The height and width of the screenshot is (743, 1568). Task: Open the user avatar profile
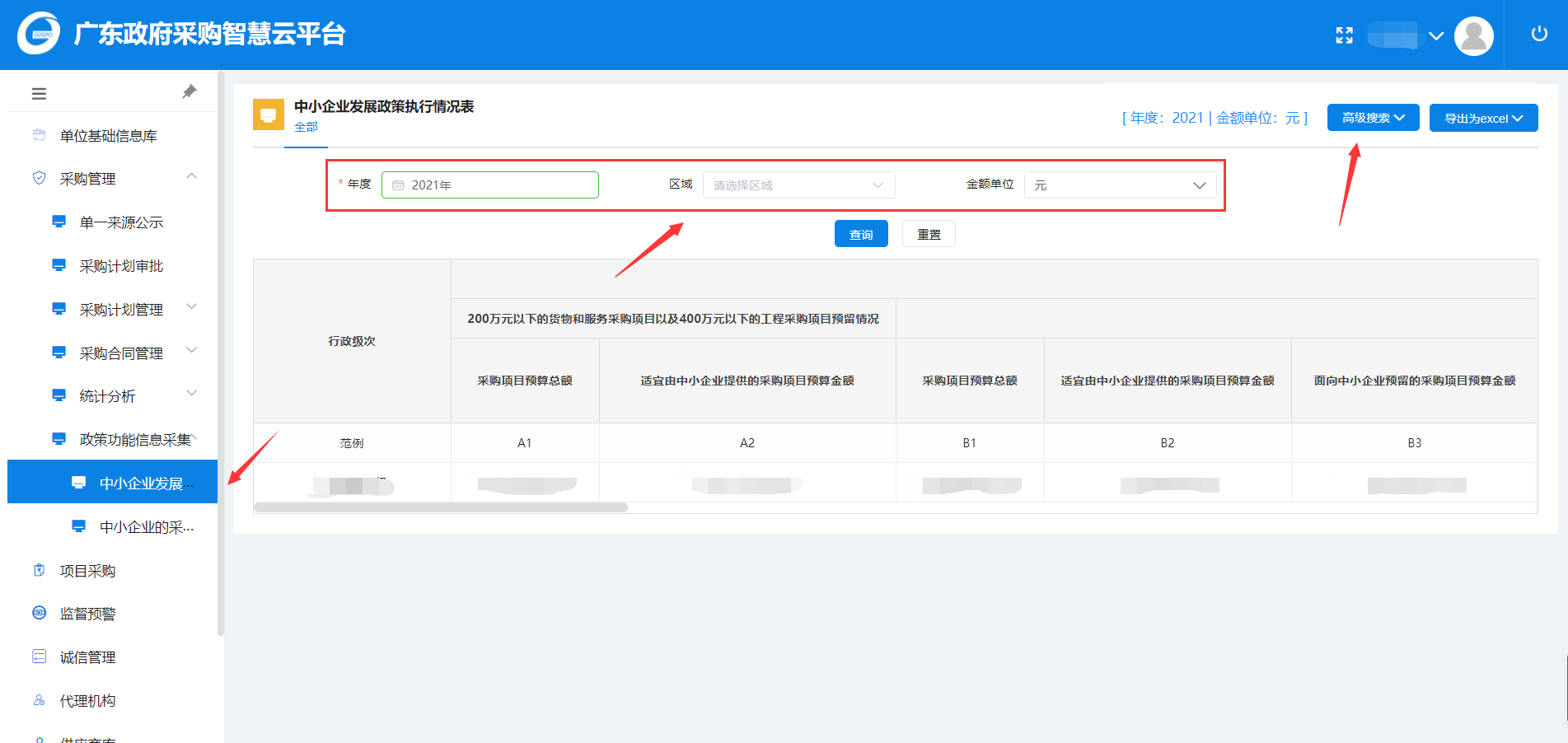click(1473, 36)
